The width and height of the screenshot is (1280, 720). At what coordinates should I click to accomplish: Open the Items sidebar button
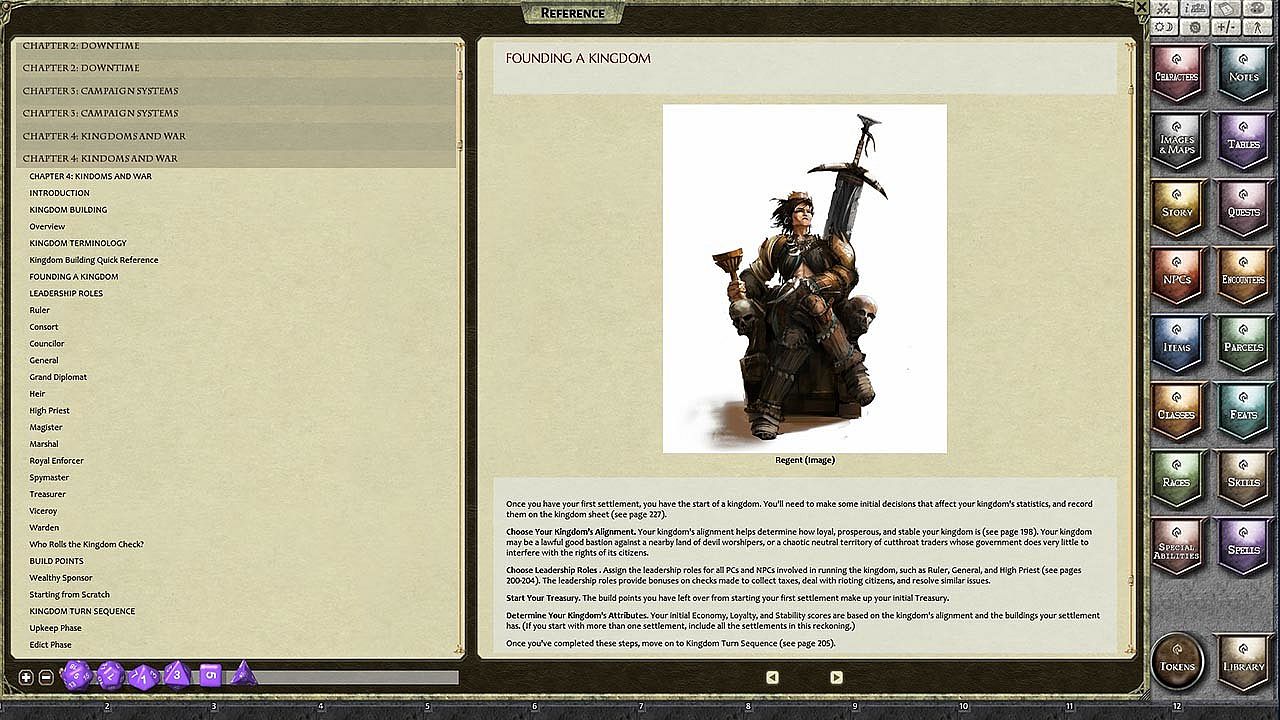tap(1177, 343)
